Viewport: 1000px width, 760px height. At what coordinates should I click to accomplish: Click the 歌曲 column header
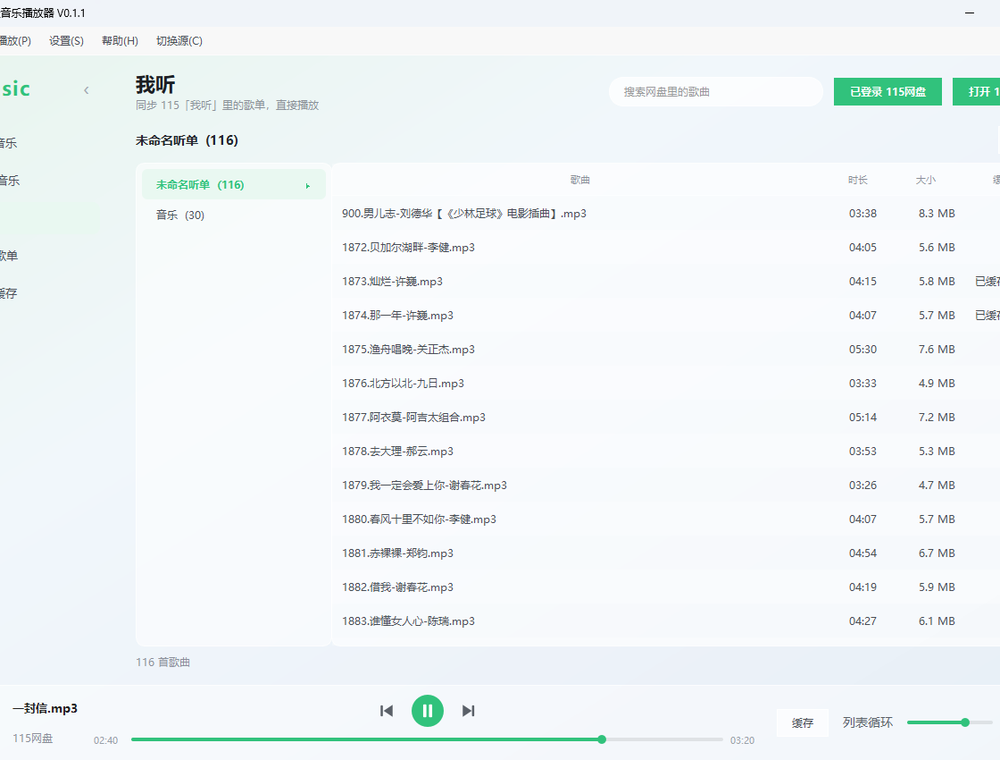click(x=580, y=180)
